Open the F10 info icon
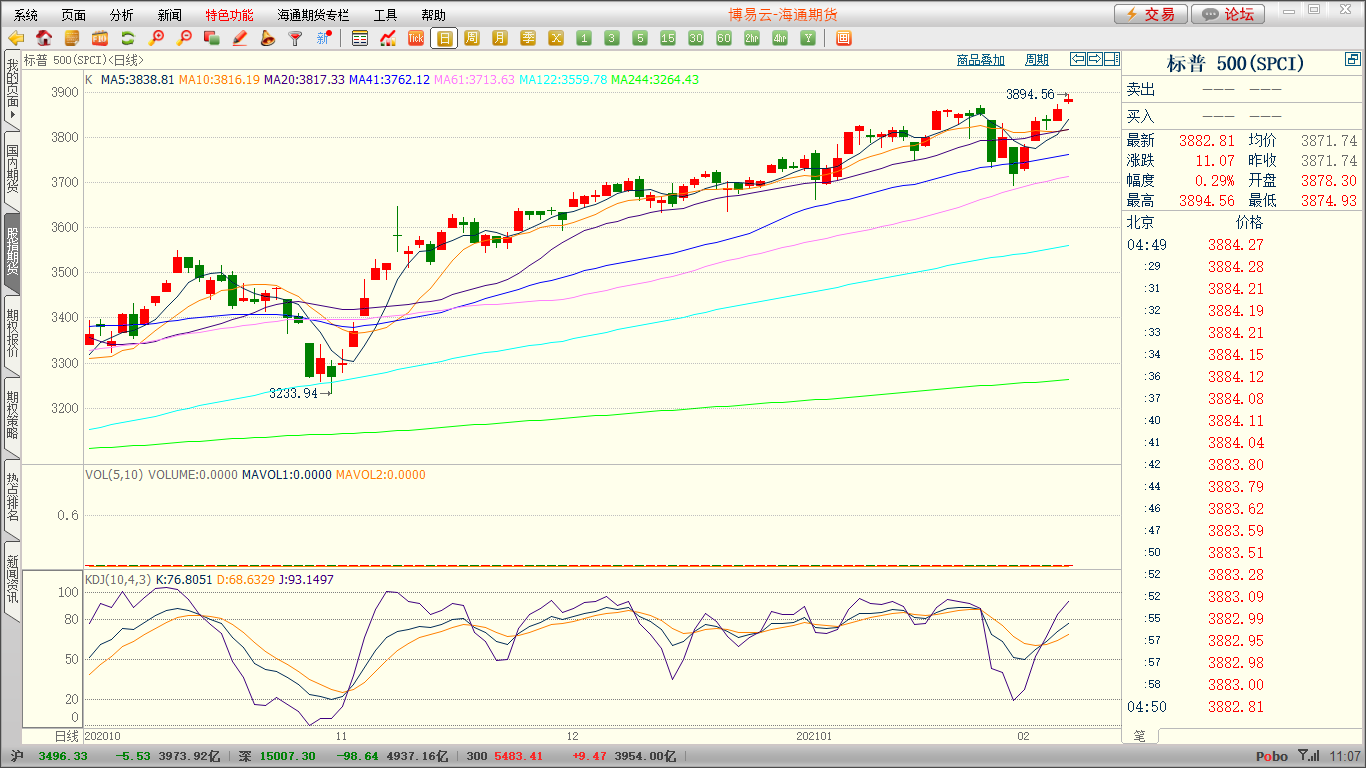1366x768 pixels. [x=100, y=38]
